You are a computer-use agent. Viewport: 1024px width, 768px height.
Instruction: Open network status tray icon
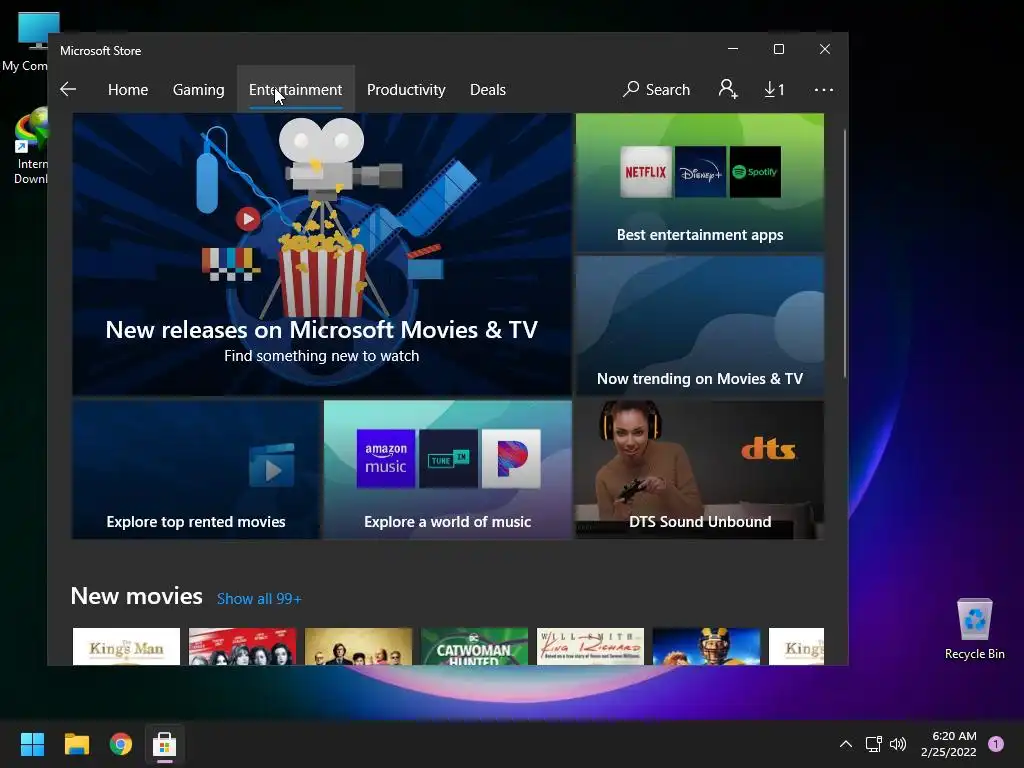873,744
